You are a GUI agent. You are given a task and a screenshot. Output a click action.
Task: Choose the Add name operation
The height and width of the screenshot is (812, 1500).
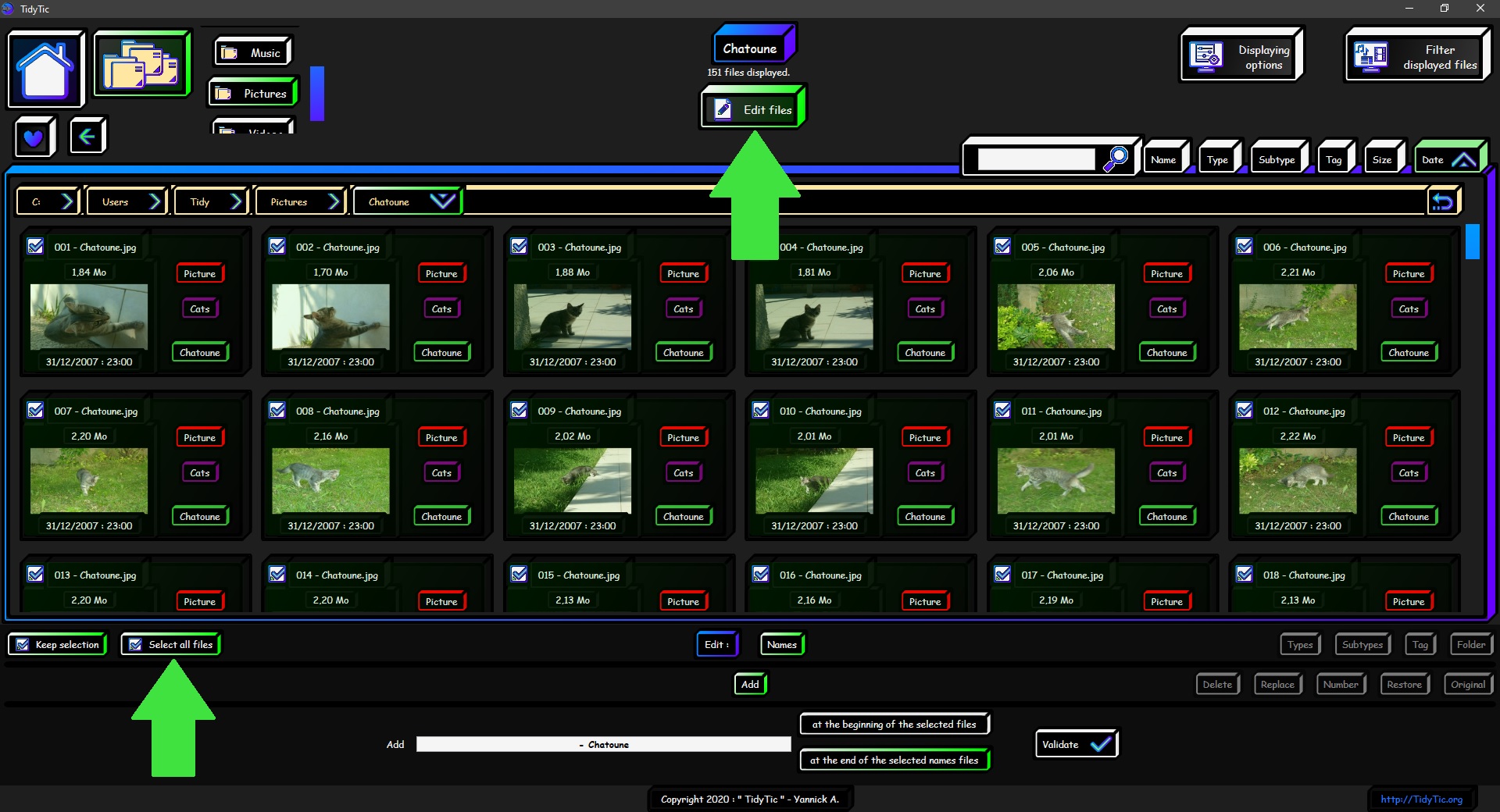(x=750, y=684)
